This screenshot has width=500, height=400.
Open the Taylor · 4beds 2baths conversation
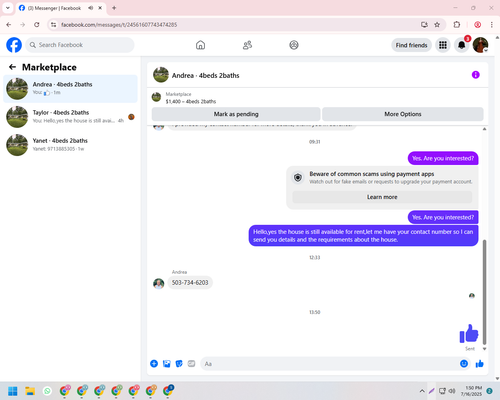click(x=70, y=117)
